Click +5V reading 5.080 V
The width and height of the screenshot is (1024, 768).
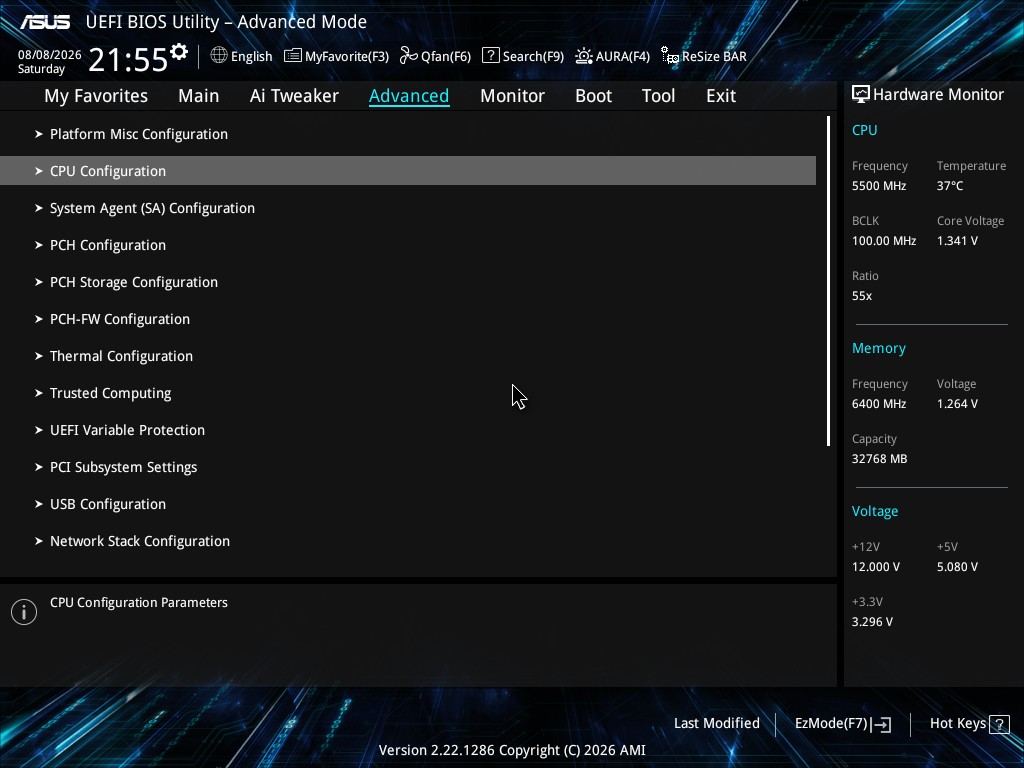[957, 567]
